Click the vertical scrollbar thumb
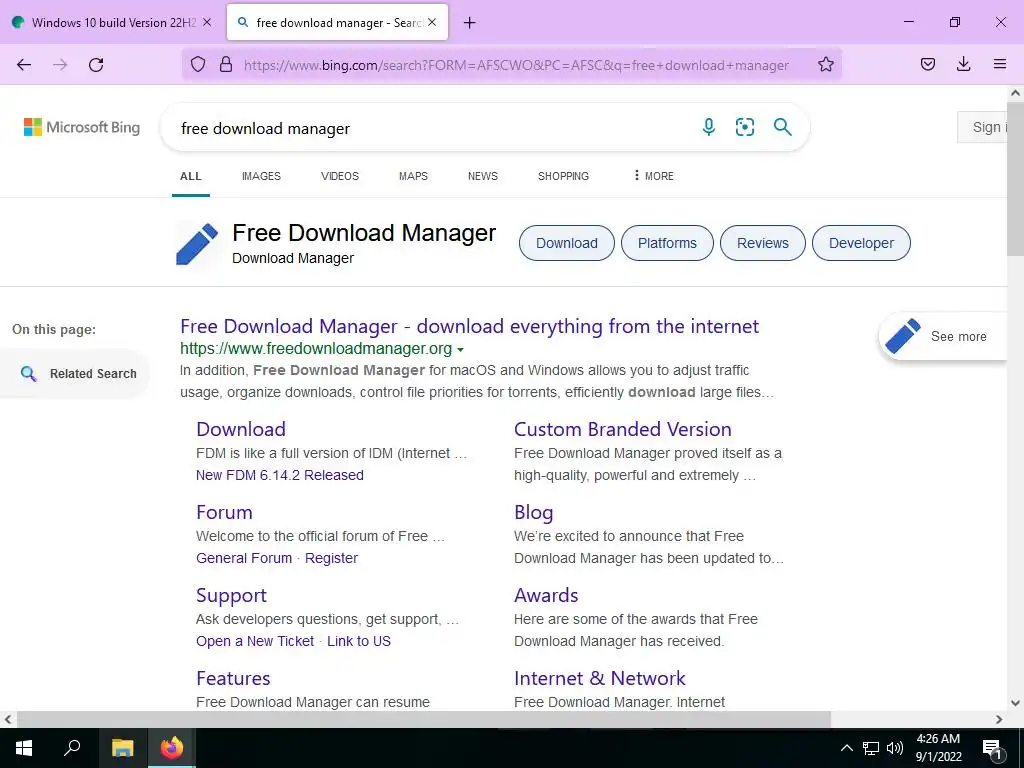 point(1015,178)
